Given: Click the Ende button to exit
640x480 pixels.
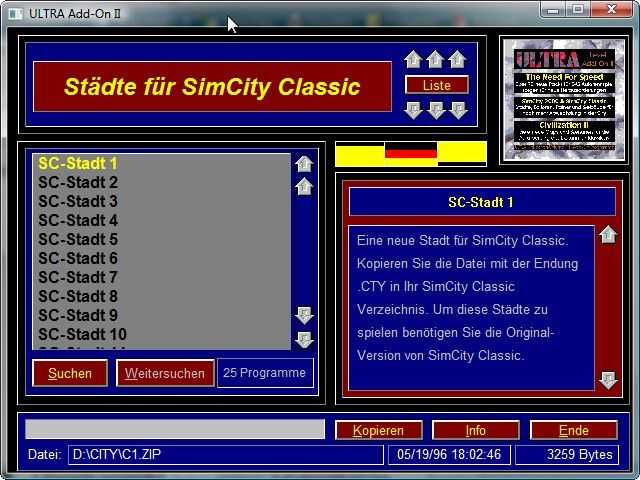Looking at the screenshot, I should 573,430.
